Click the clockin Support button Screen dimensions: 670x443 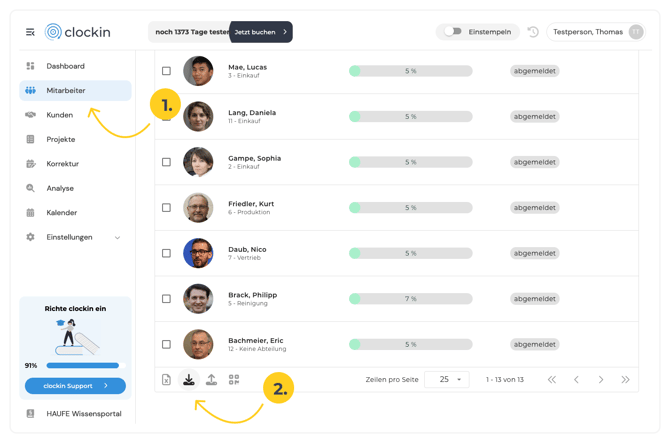point(75,386)
